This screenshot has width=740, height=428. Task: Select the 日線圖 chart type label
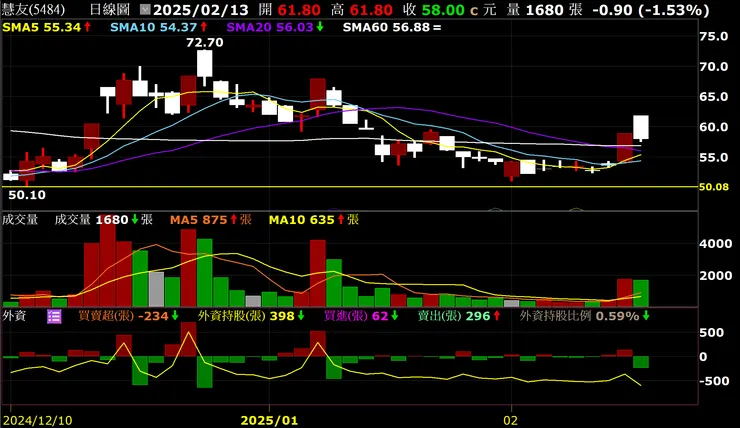pyautogui.click(x=109, y=9)
